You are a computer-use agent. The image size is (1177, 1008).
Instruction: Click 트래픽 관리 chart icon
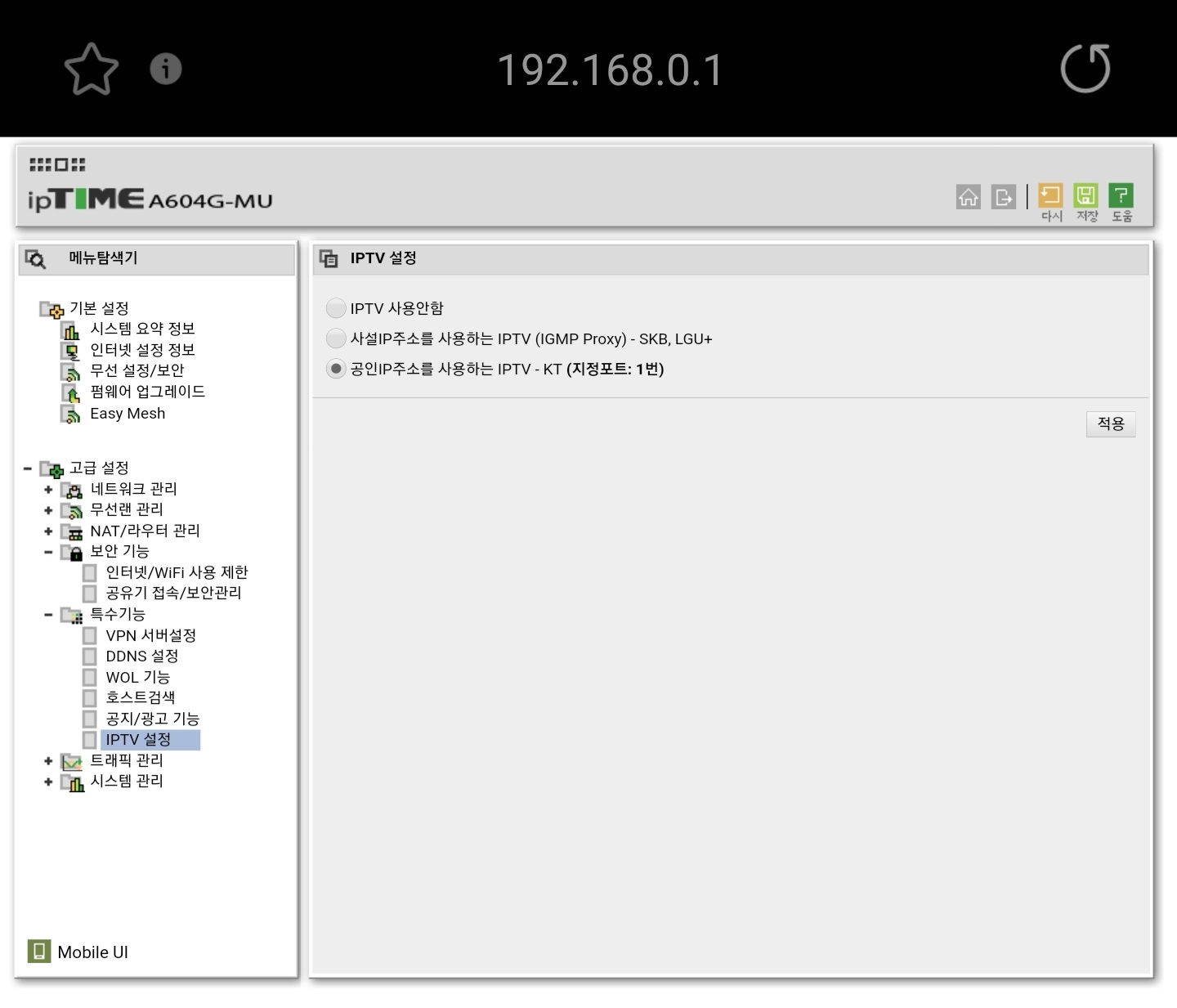[72, 761]
